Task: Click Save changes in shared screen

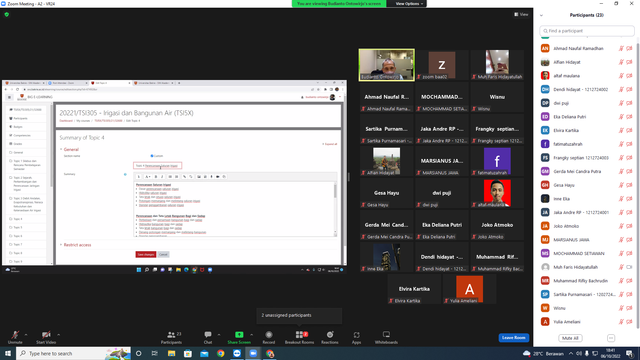Action: tap(146, 254)
